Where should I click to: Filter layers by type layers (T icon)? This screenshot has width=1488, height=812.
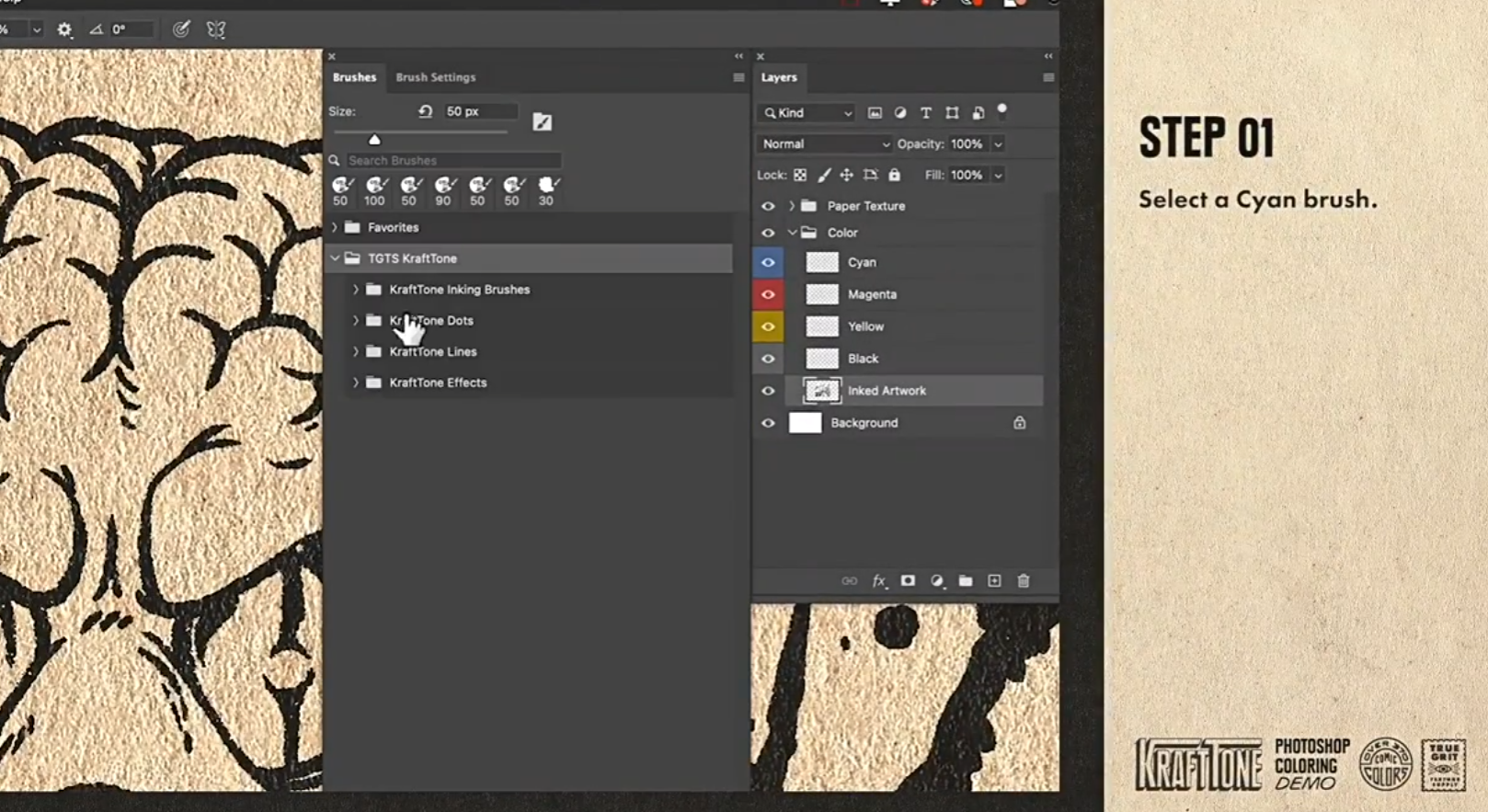926,113
